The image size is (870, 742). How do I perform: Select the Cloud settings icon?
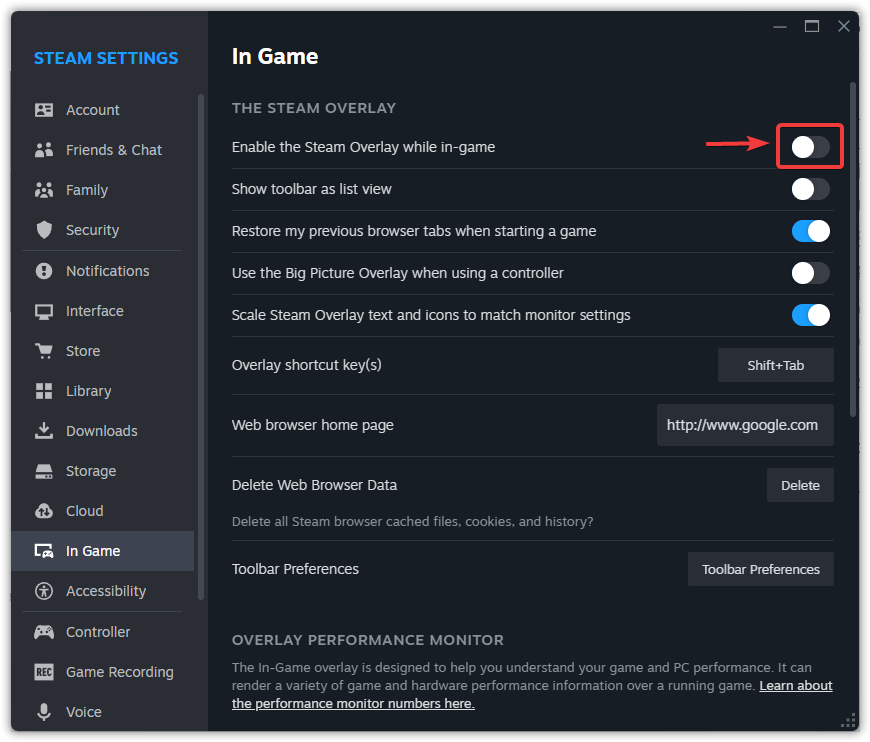pos(44,510)
